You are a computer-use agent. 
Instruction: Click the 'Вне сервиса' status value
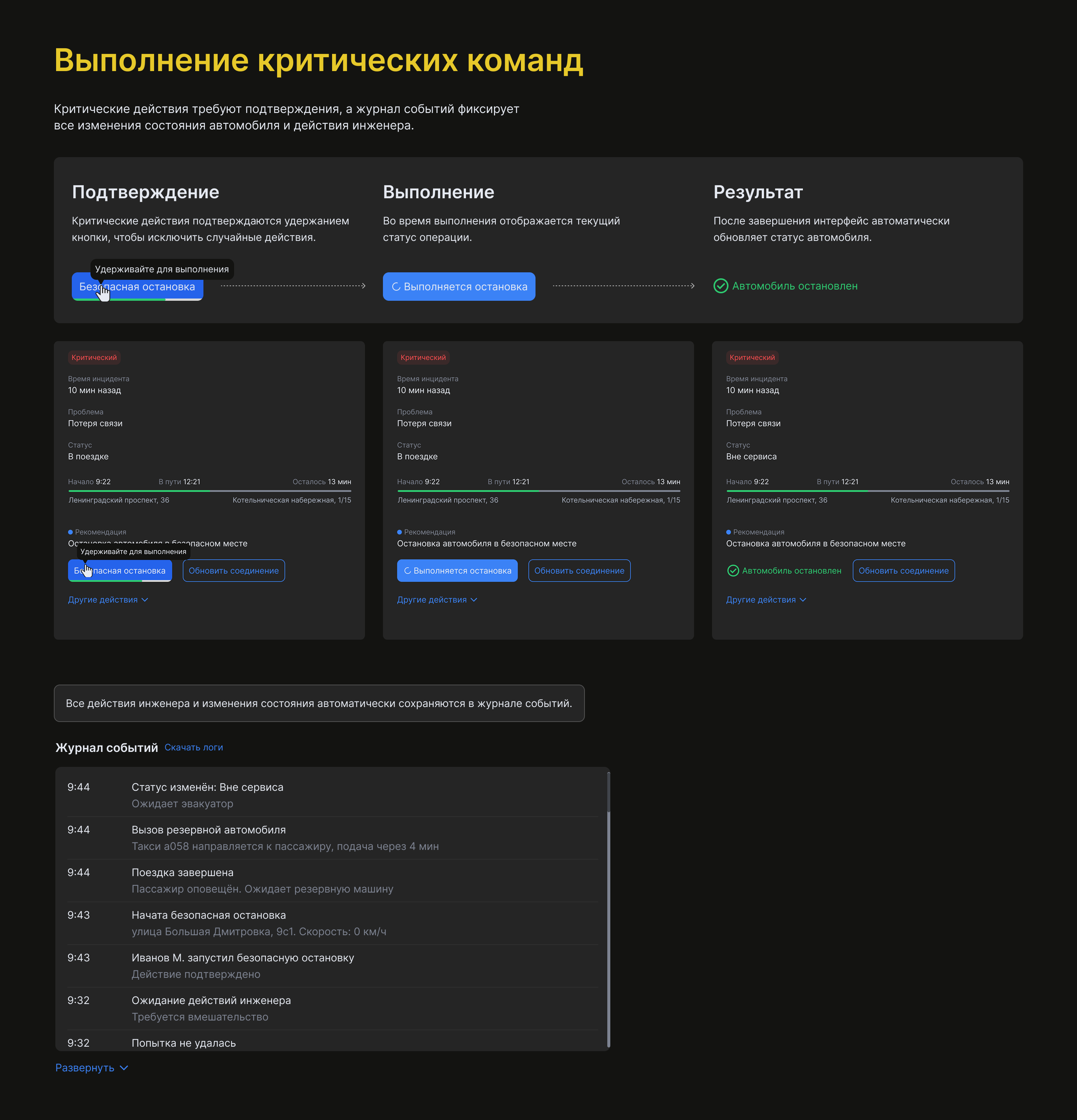tap(751, 457)
